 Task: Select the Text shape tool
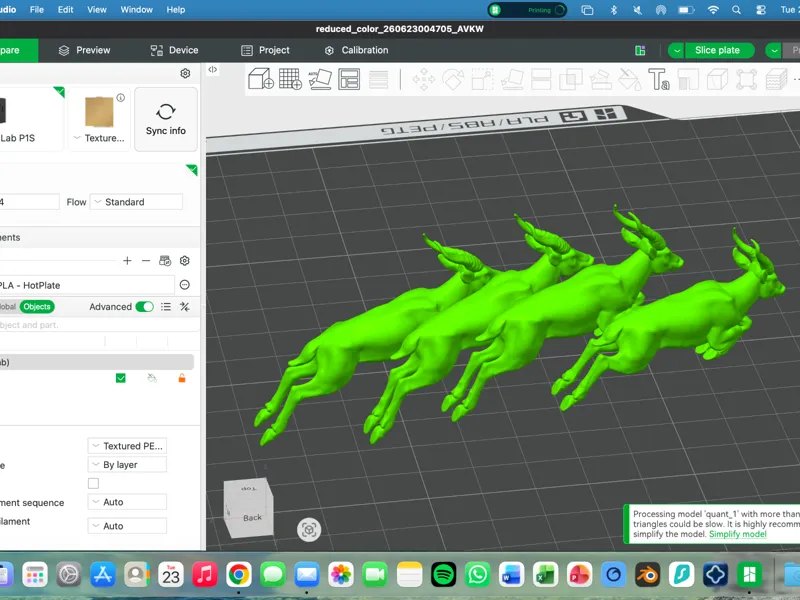click(659, 79)
